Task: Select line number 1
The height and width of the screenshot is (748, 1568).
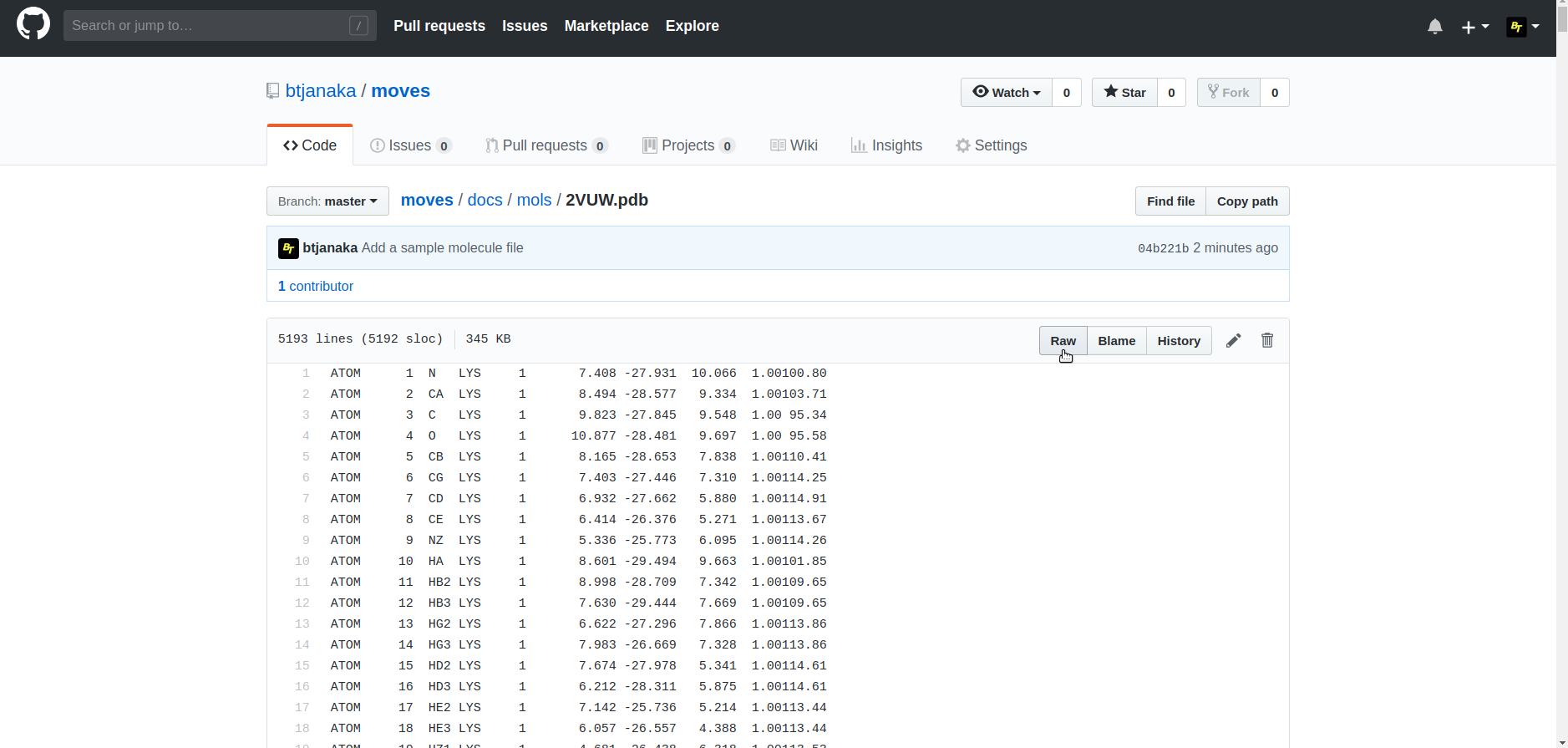Action: pyautogui.click(x=306, y=374)
